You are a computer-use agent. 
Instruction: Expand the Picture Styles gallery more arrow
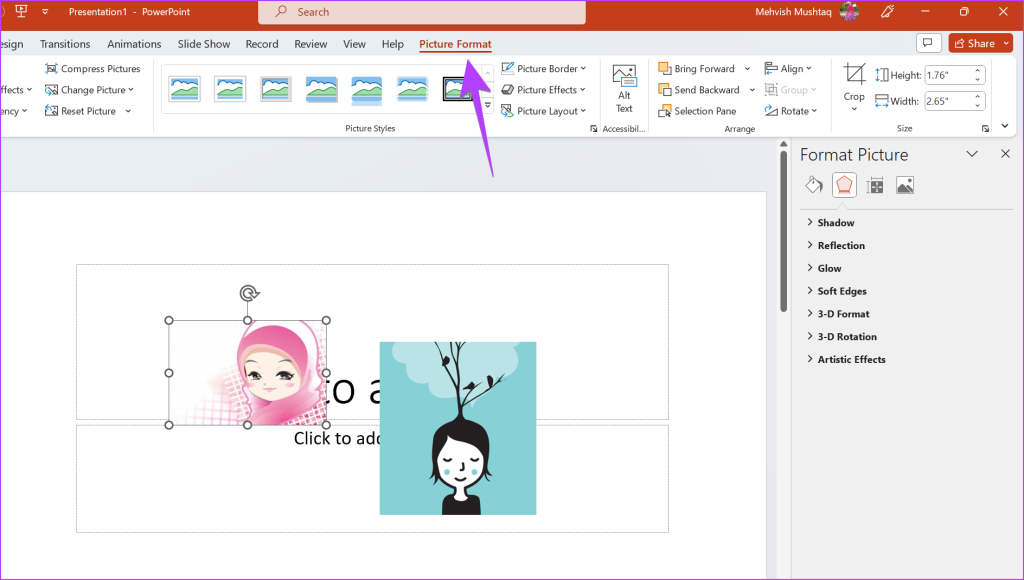488,105
